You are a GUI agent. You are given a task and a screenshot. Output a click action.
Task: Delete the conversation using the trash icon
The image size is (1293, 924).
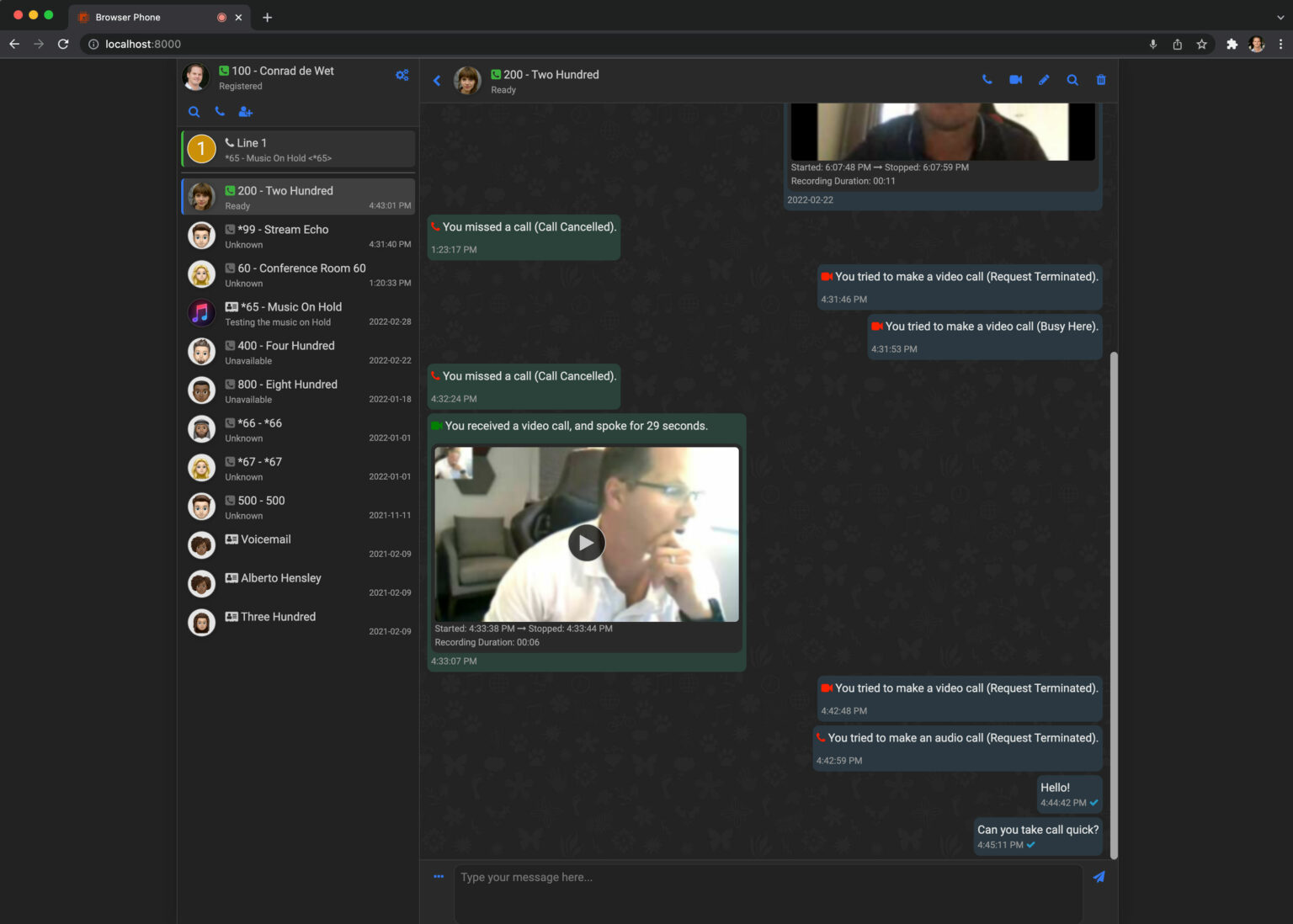[1100, 80]
